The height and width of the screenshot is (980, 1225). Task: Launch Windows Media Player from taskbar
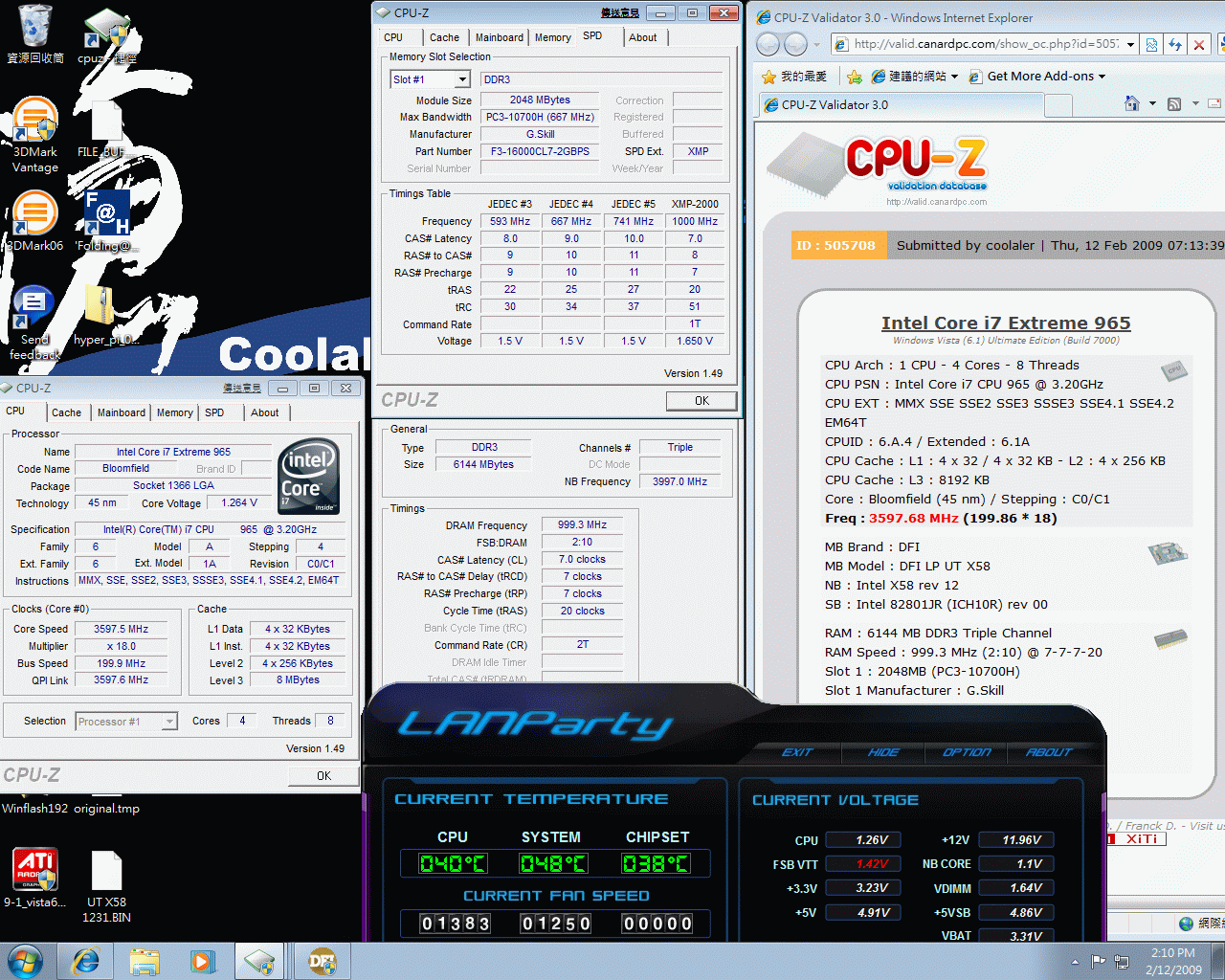[x=202, y=961]
